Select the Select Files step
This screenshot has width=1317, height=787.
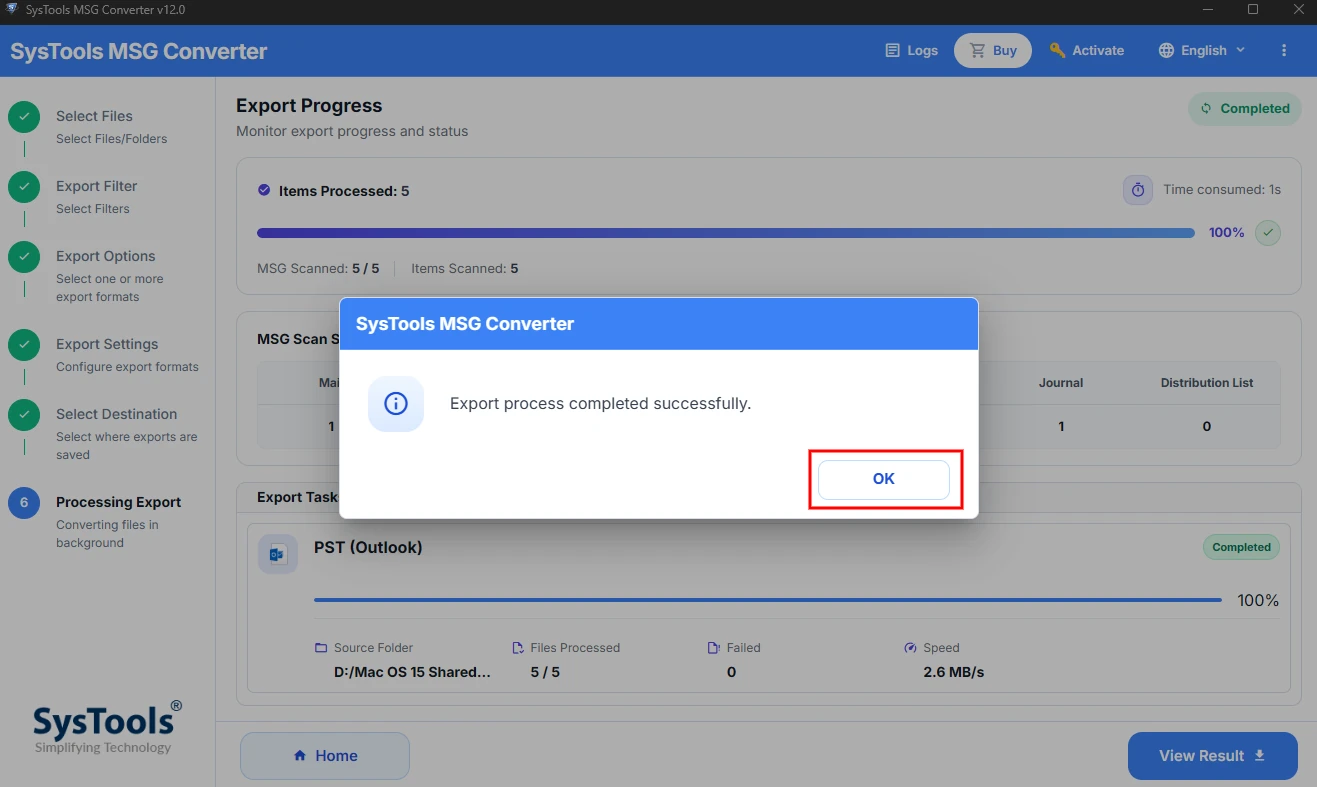click(111, 126)
